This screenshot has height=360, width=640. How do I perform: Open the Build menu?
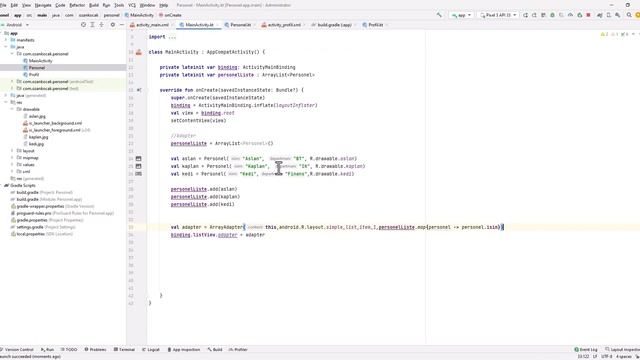pyautogui.click(x=94, y=5)
